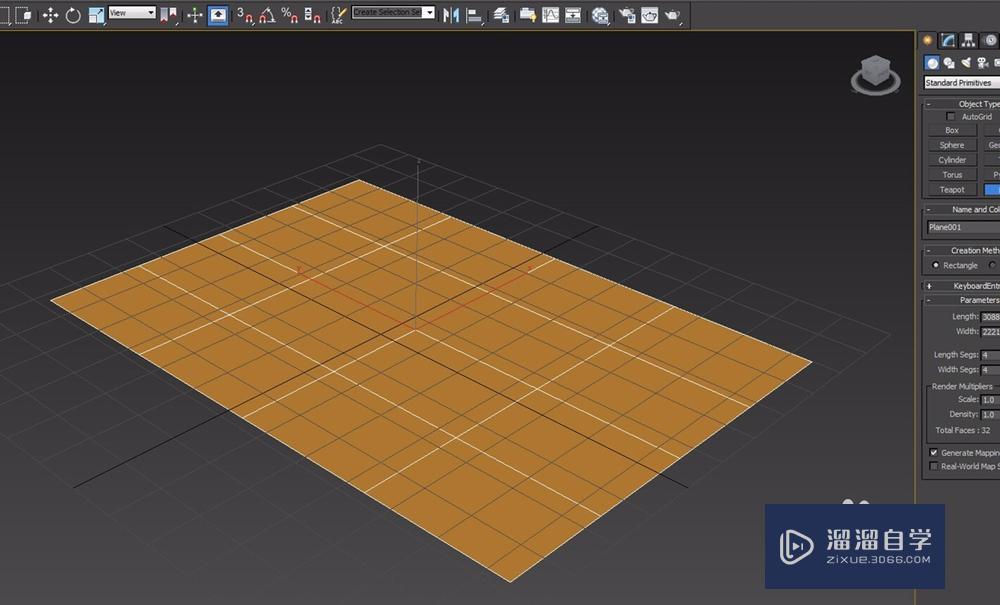Open the Render Setup dialog

[x=626, y=14]
